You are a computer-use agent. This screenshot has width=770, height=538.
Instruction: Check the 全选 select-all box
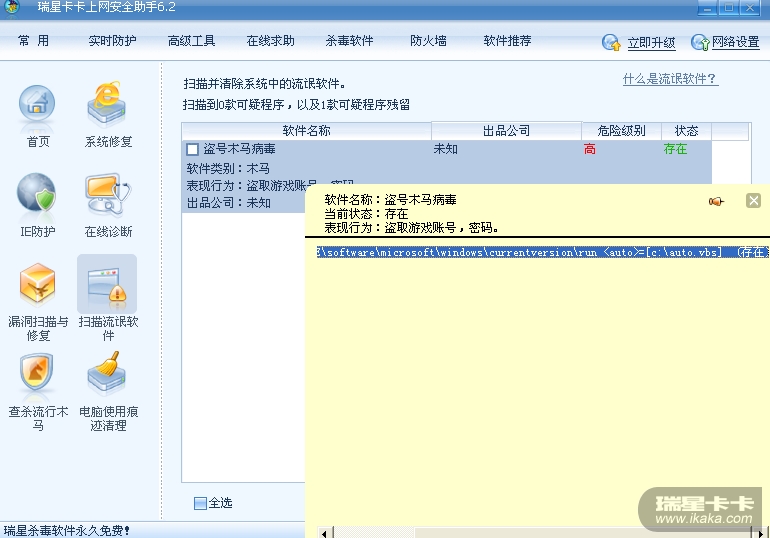click(200, 503)
